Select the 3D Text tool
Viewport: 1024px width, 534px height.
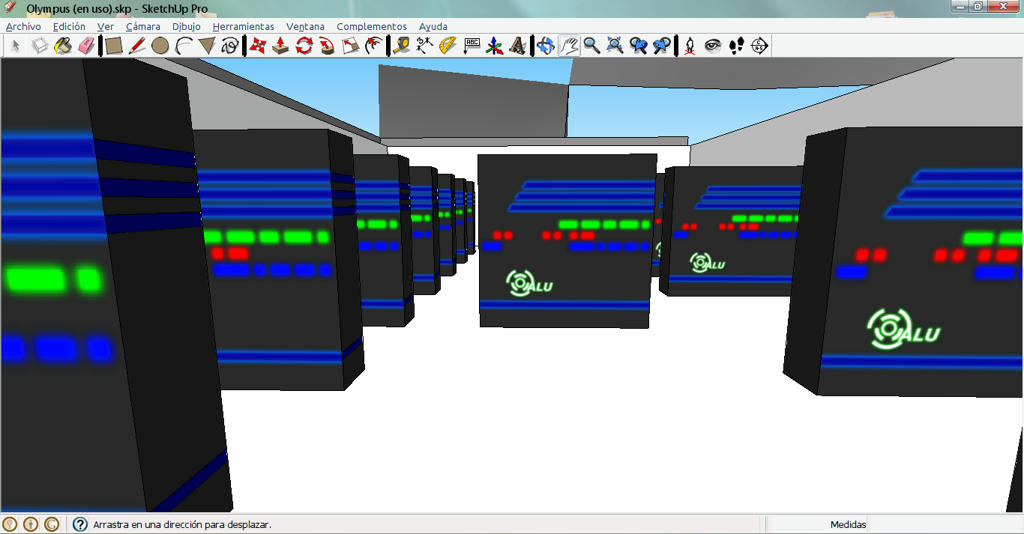point(518,46)
